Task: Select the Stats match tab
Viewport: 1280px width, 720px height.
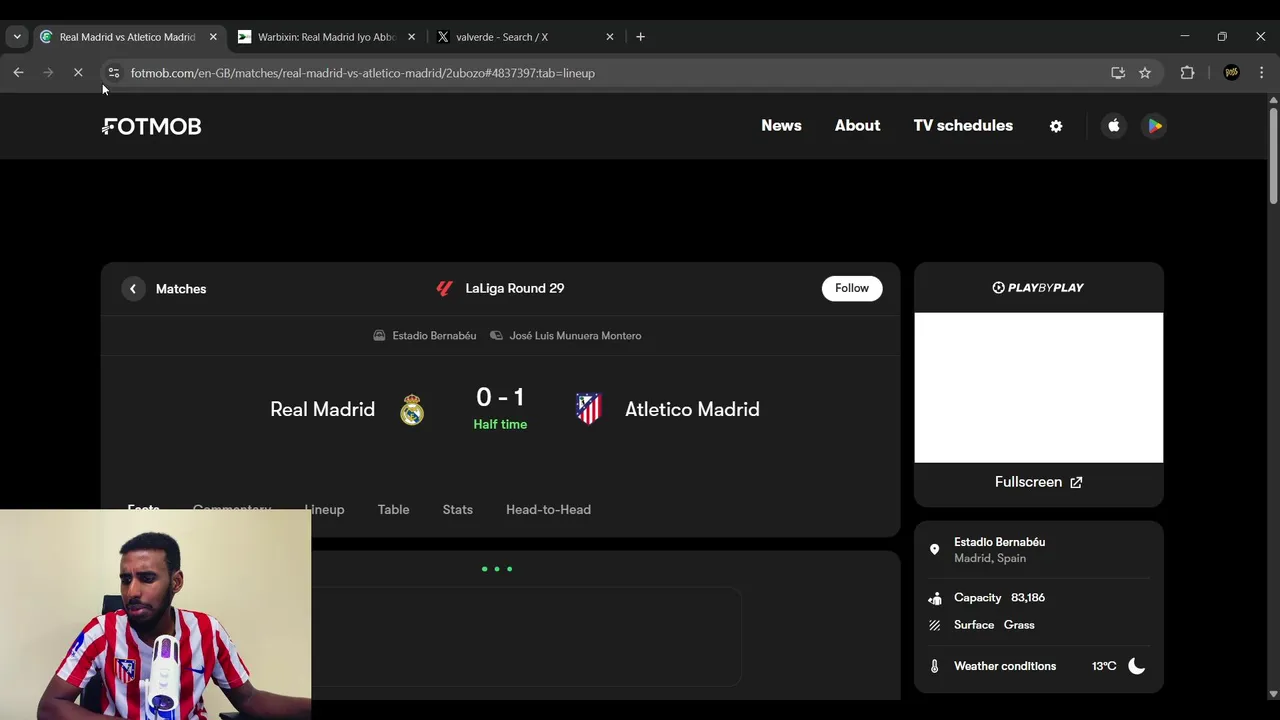Action: click(x=458, y=510)
